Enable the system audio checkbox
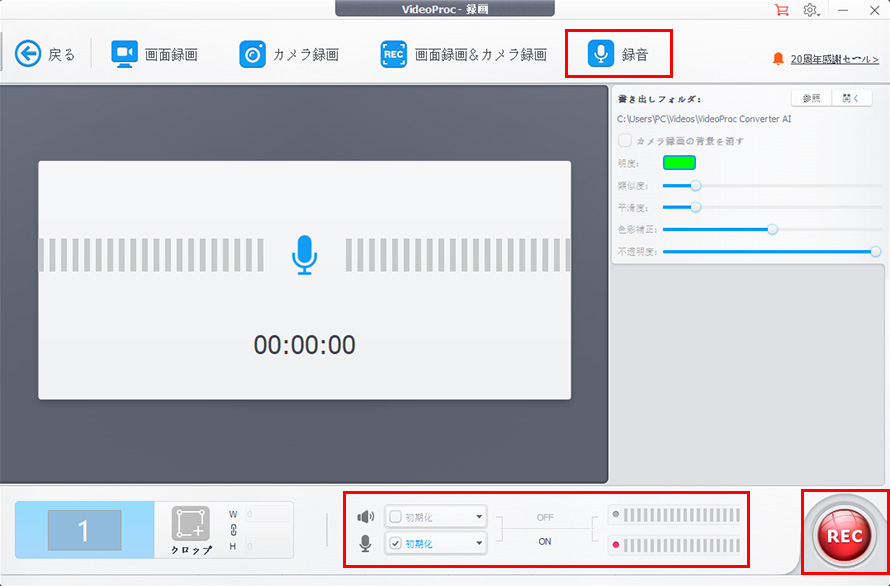 (x=396, y=517)
